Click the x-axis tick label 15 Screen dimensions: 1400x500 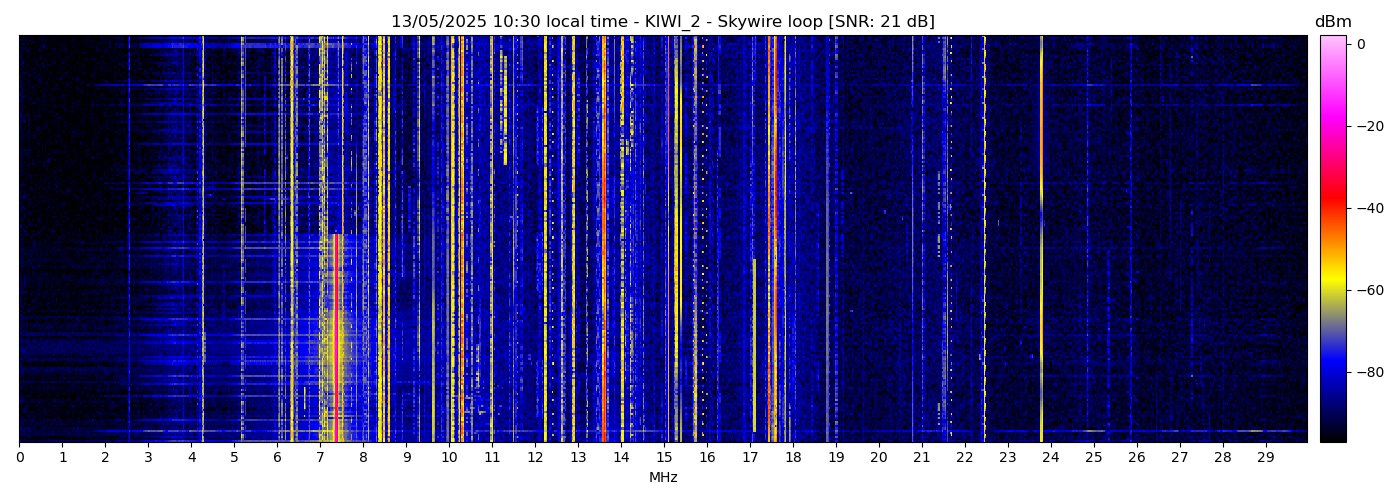664,458
